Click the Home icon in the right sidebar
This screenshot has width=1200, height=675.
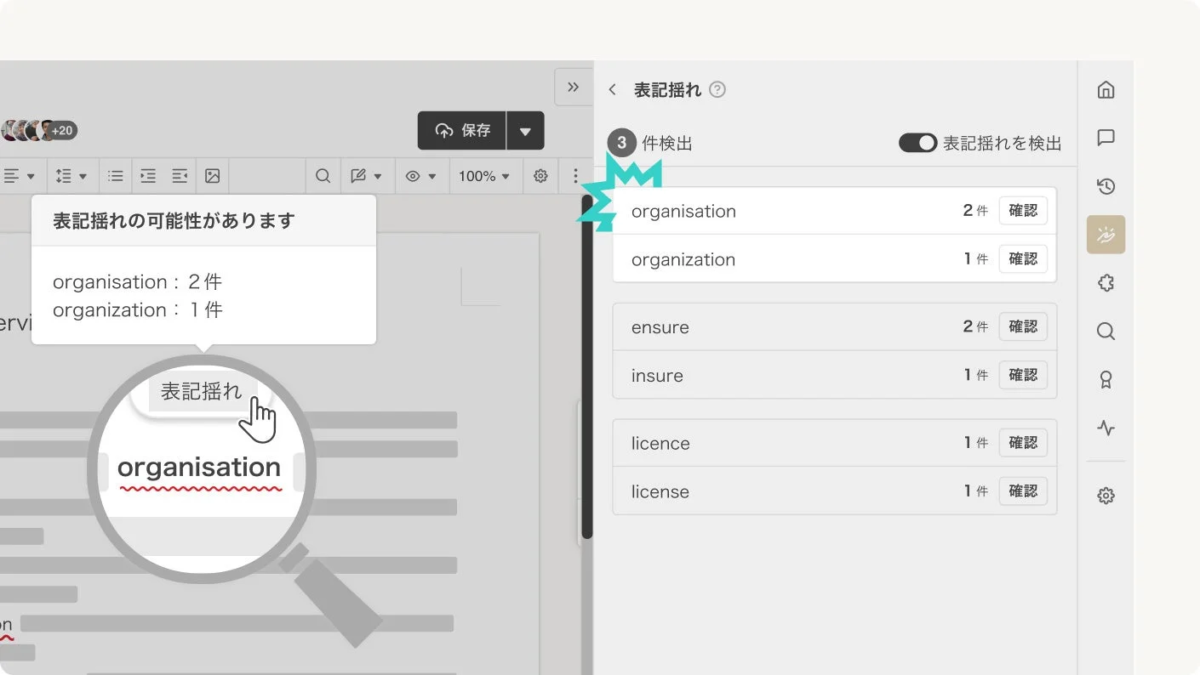[x=1106, y=89]
